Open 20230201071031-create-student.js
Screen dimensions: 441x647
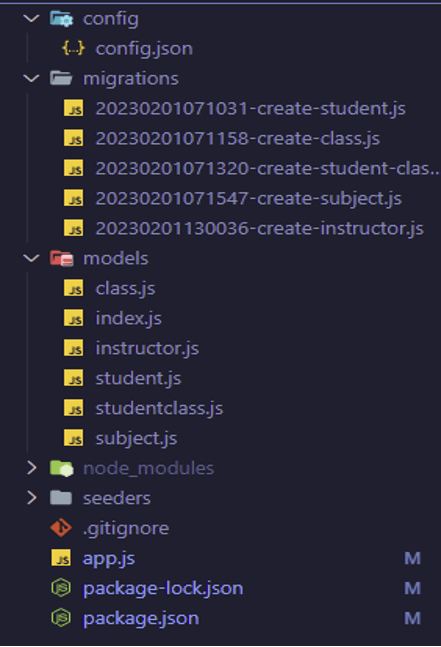point(250,109)
